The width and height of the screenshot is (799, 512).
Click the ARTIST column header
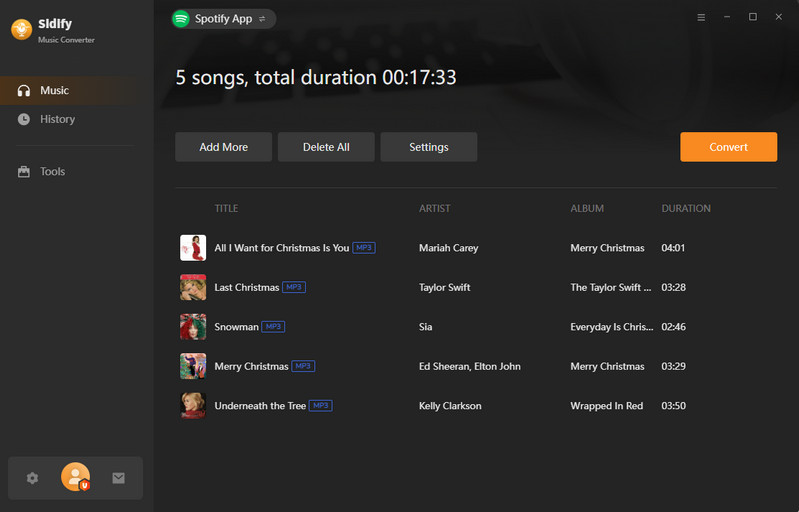(435, 208)
